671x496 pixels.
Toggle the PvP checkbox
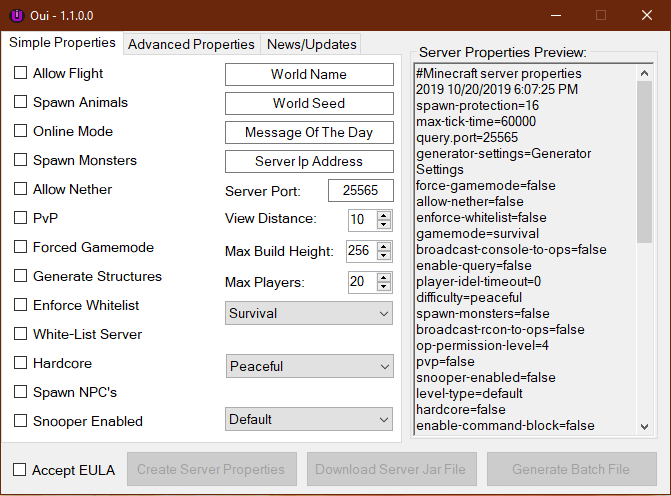20,218
